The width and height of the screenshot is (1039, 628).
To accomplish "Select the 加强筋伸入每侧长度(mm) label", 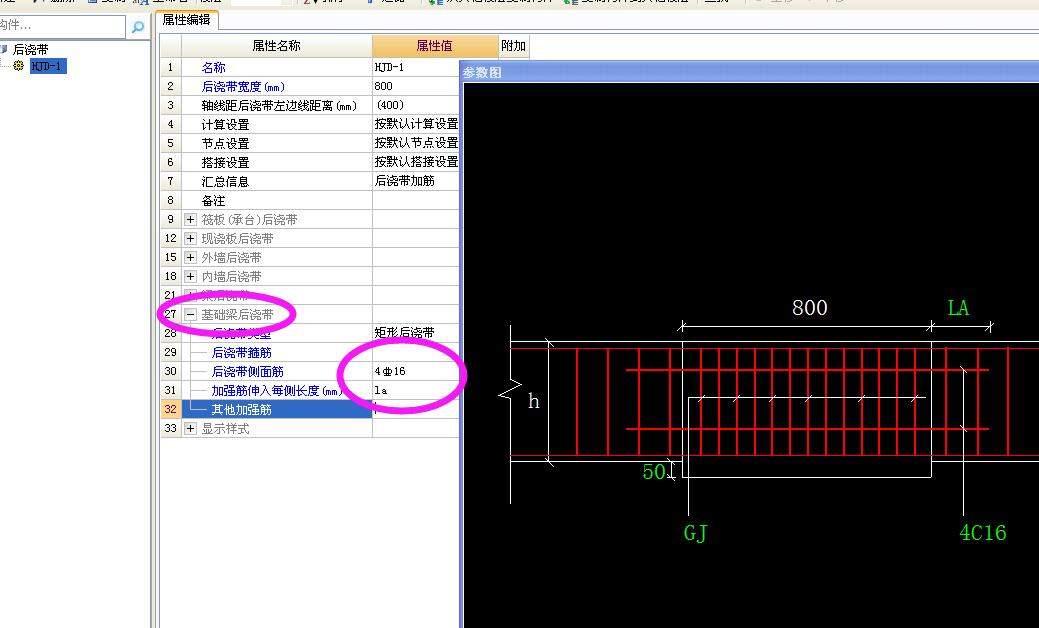I will click(276, 391).
